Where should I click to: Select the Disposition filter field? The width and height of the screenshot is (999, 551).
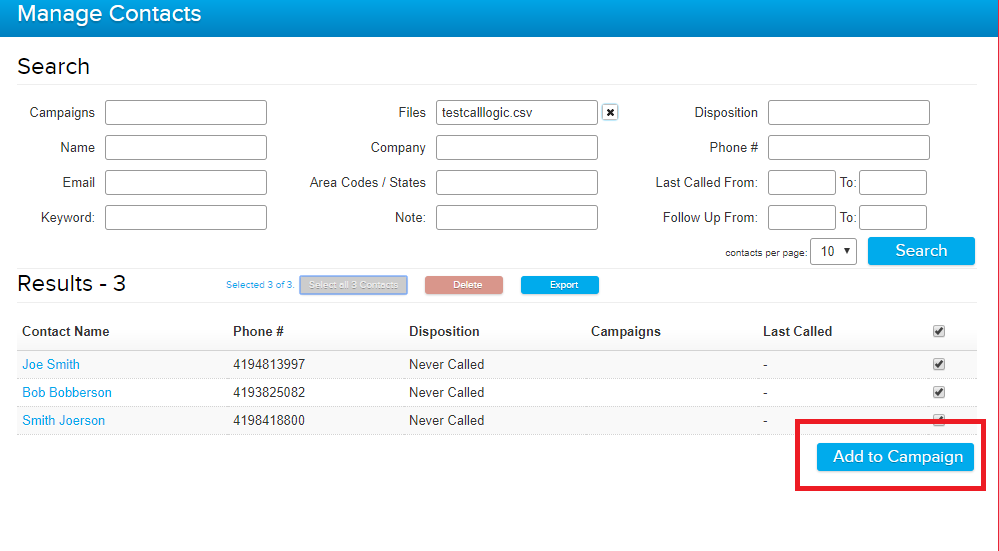coord(848,113)
